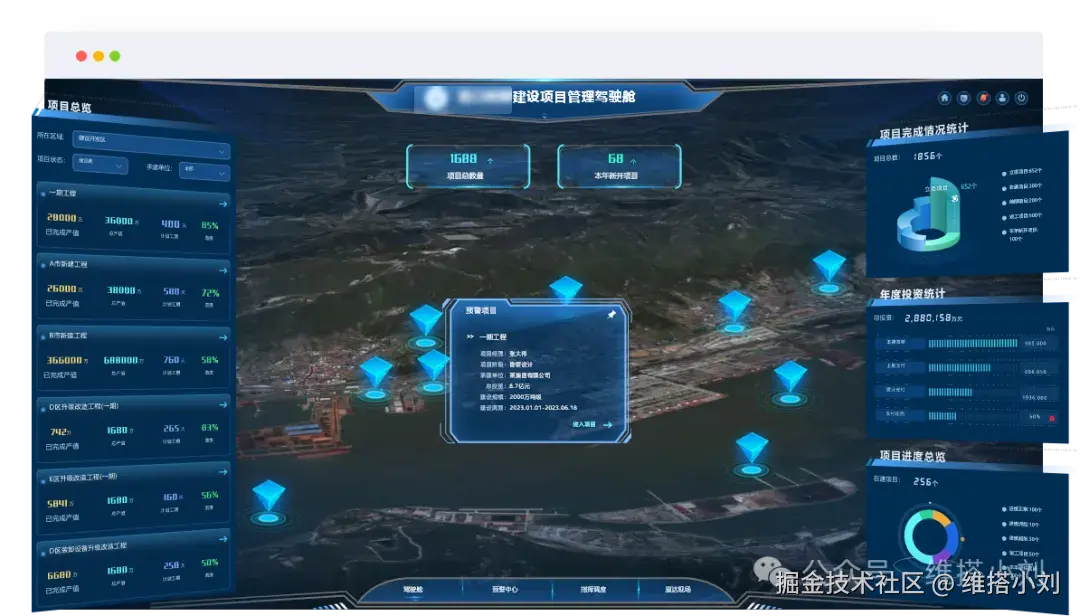Click A市新建工程 card title
The image size is (1080, 616).
[x=68, y=265]
